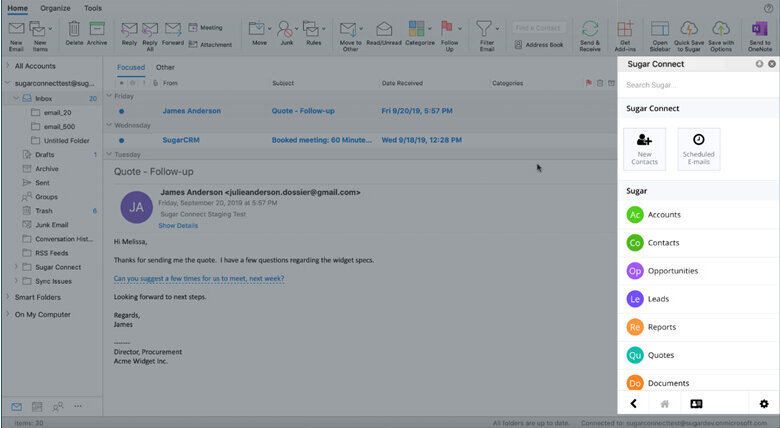Select the Other inbox tab
This screenshot has width=780, height=428.
click(x=165, y=67)
